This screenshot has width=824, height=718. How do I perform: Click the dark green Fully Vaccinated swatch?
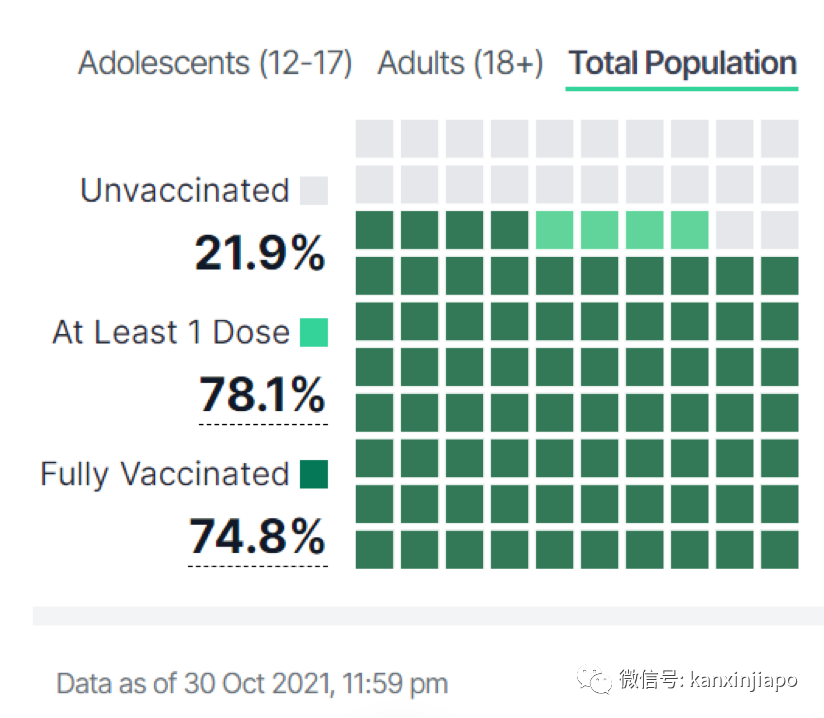point(314,474)
